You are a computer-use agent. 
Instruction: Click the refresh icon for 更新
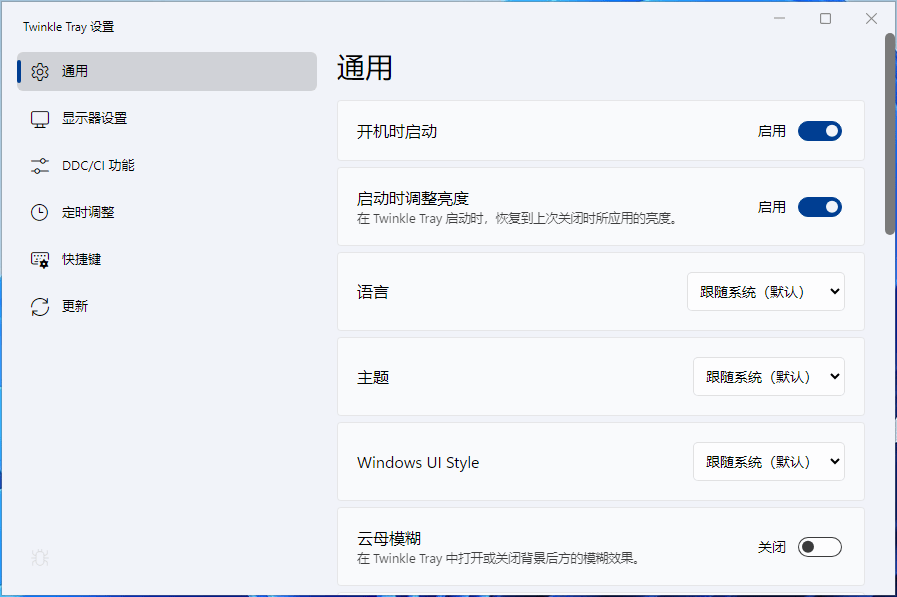point(40,306)
